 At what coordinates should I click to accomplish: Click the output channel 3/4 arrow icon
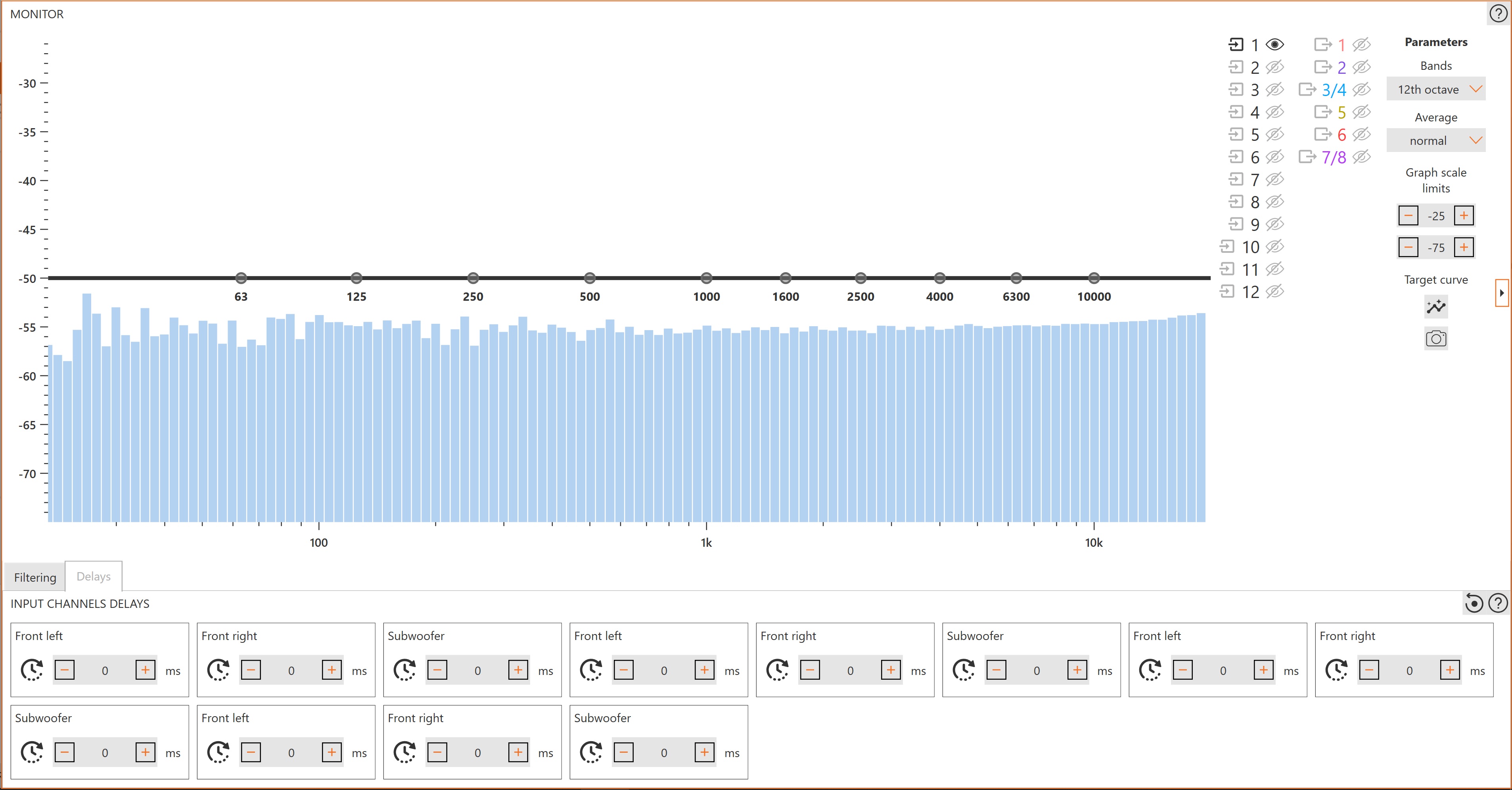pos(1307,90)
